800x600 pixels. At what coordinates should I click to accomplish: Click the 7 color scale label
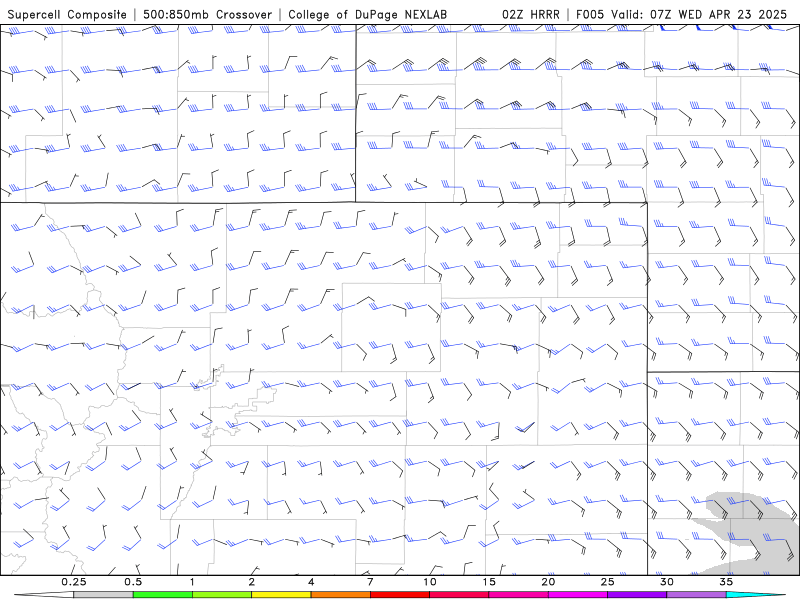(x=370, y=582)
